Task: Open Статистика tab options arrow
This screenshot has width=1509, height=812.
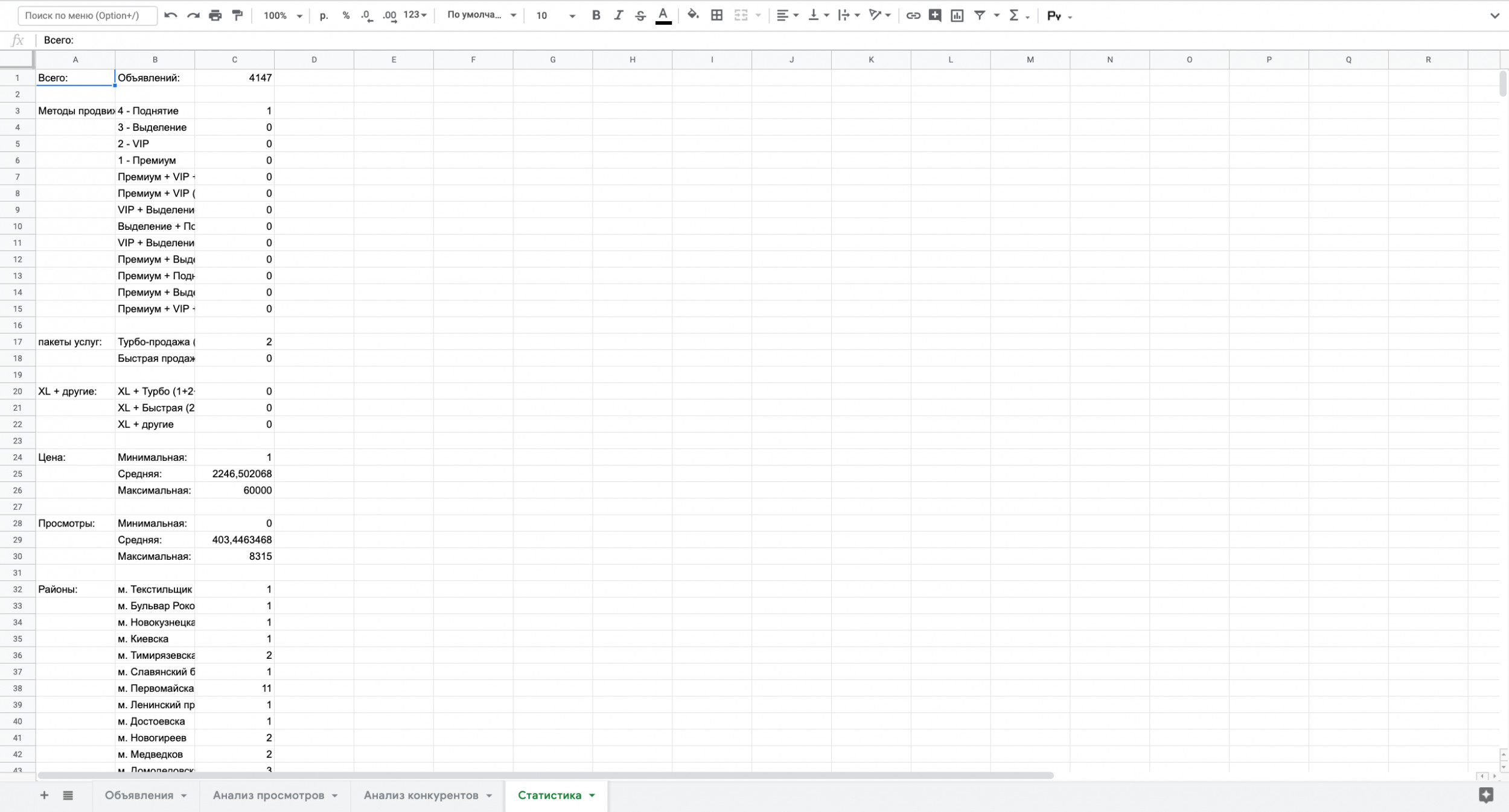Action: tap(592, 796)
